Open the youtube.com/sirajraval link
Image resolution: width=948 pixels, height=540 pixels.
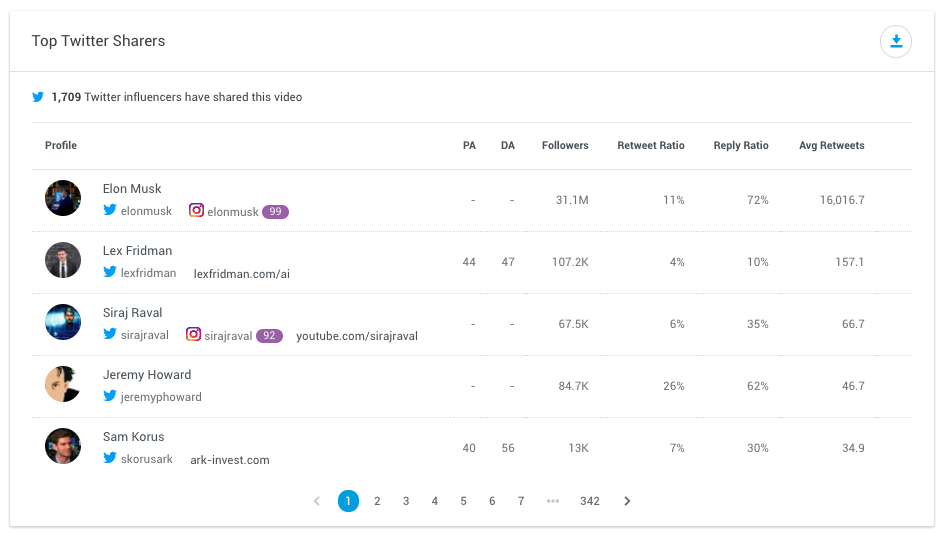point(357,336)
